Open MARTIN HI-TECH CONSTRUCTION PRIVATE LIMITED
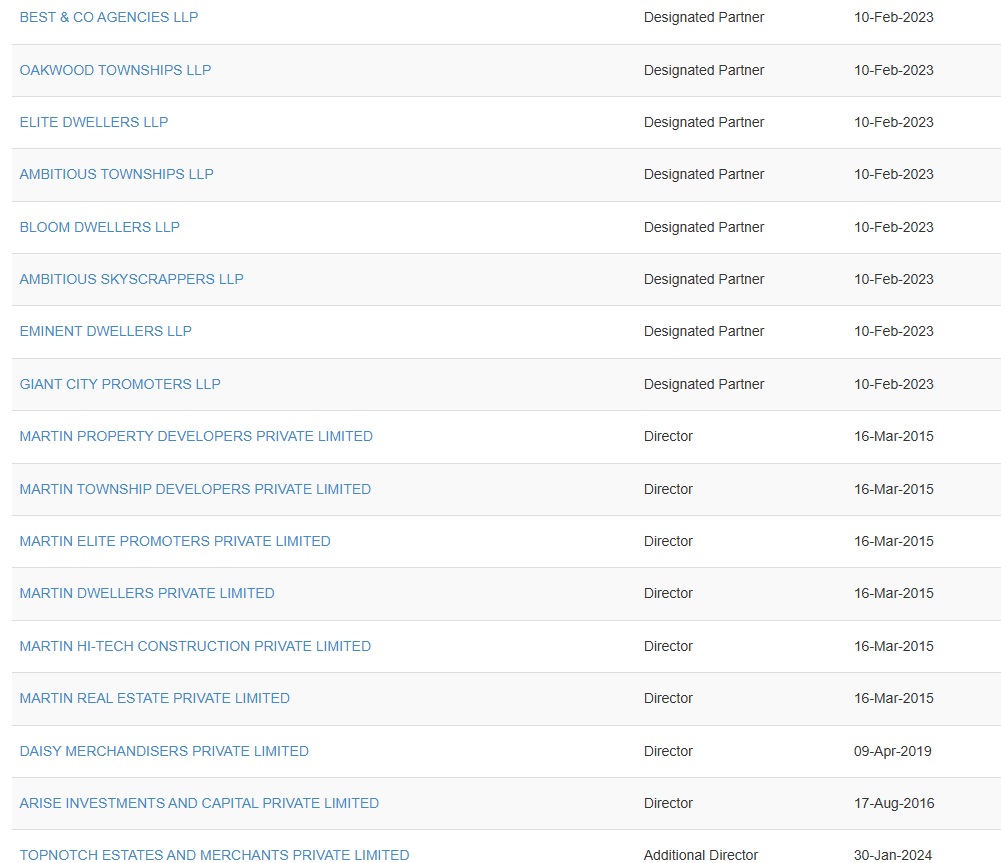This screenshot has height=863, width=1001. pos(195,646)
